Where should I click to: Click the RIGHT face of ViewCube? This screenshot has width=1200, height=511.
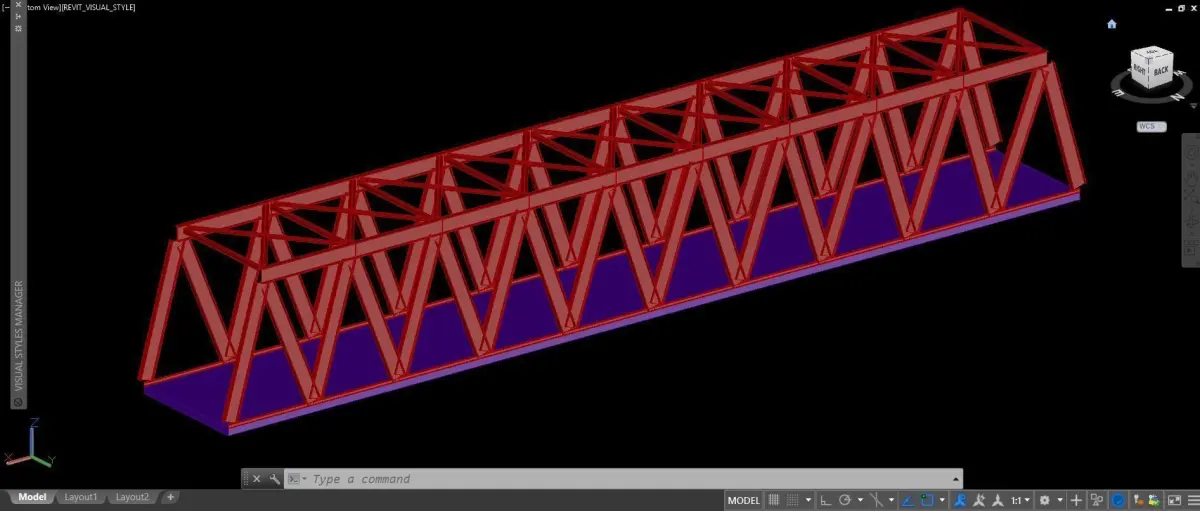click(x=1139, y=70)
